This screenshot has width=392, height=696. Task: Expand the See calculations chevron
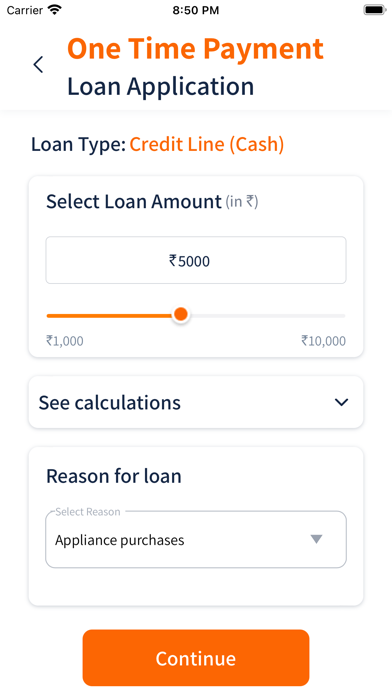click(341, 402)
